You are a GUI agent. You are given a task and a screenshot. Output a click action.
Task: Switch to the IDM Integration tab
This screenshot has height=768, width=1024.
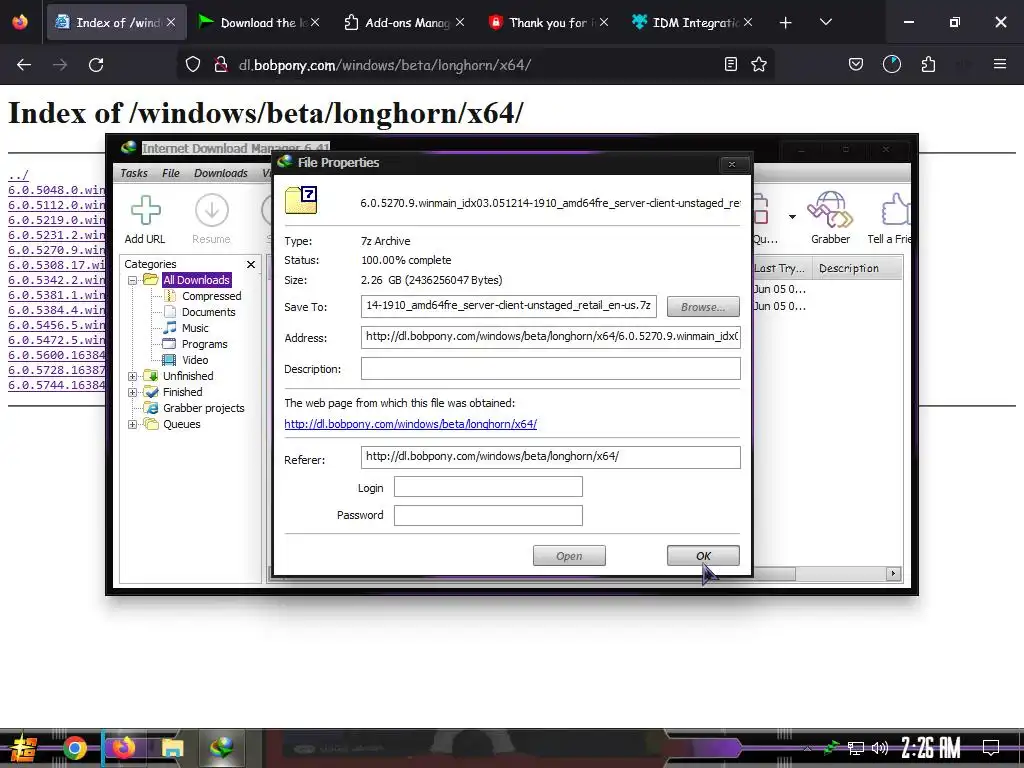coord(692,23)
